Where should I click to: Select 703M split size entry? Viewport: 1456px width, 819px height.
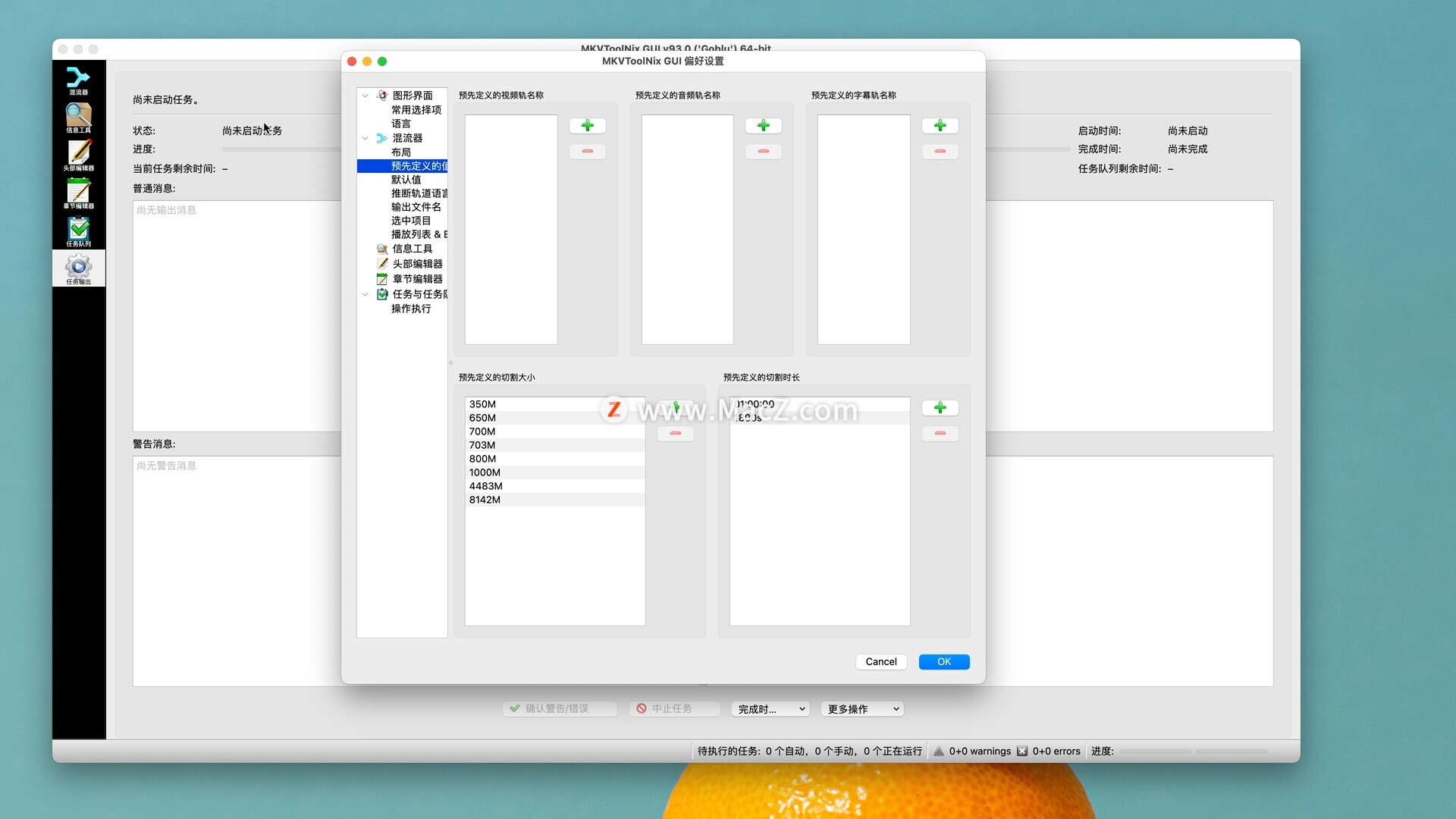[554, 445]
